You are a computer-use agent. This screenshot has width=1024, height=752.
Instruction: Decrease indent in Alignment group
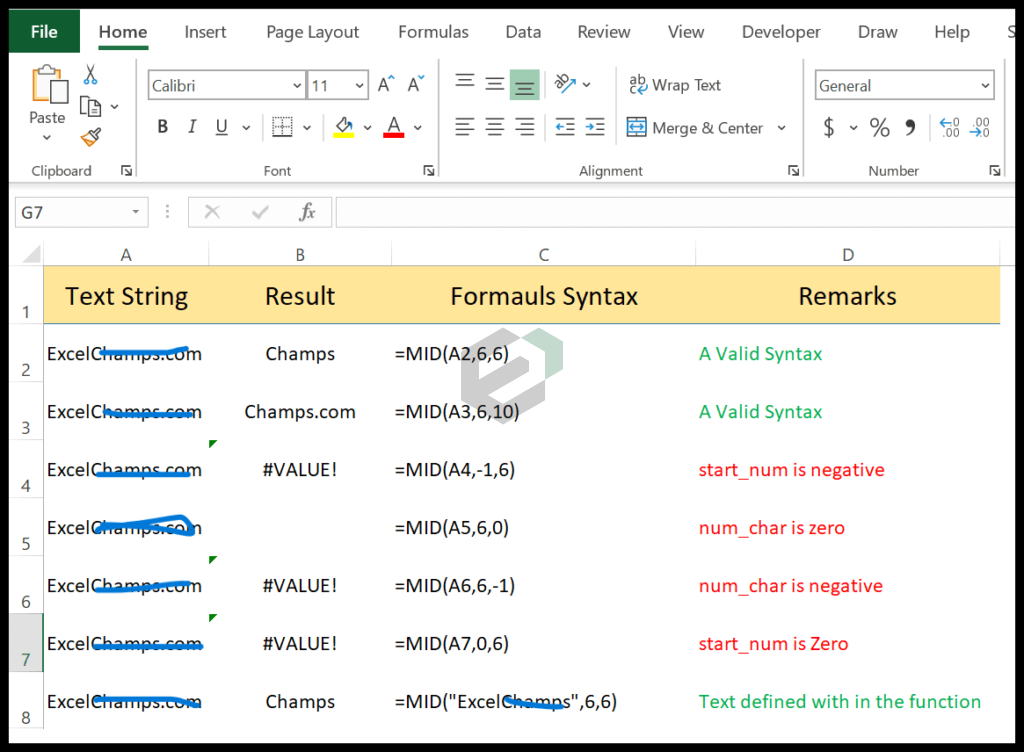click(565, 127)
